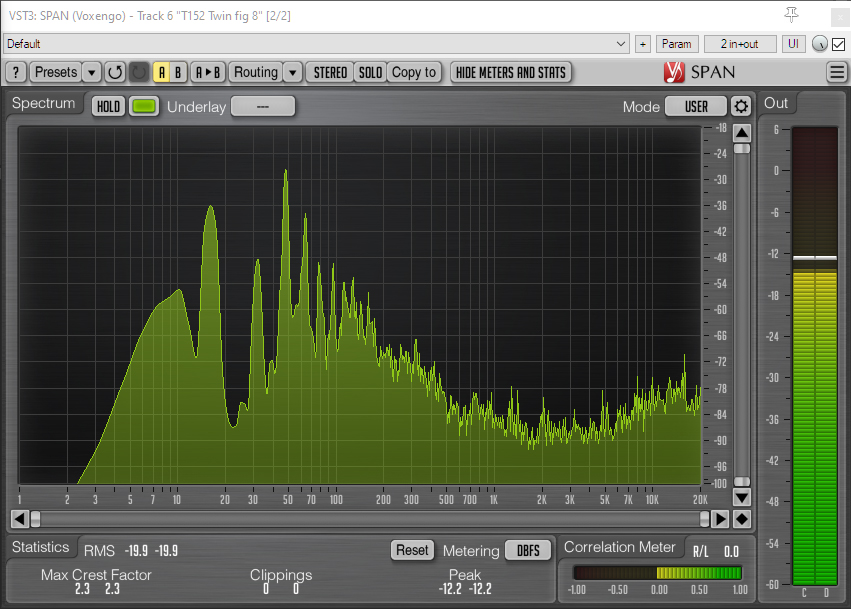
Task: Toggle the spectrum HOLD button
Action: 108,107
